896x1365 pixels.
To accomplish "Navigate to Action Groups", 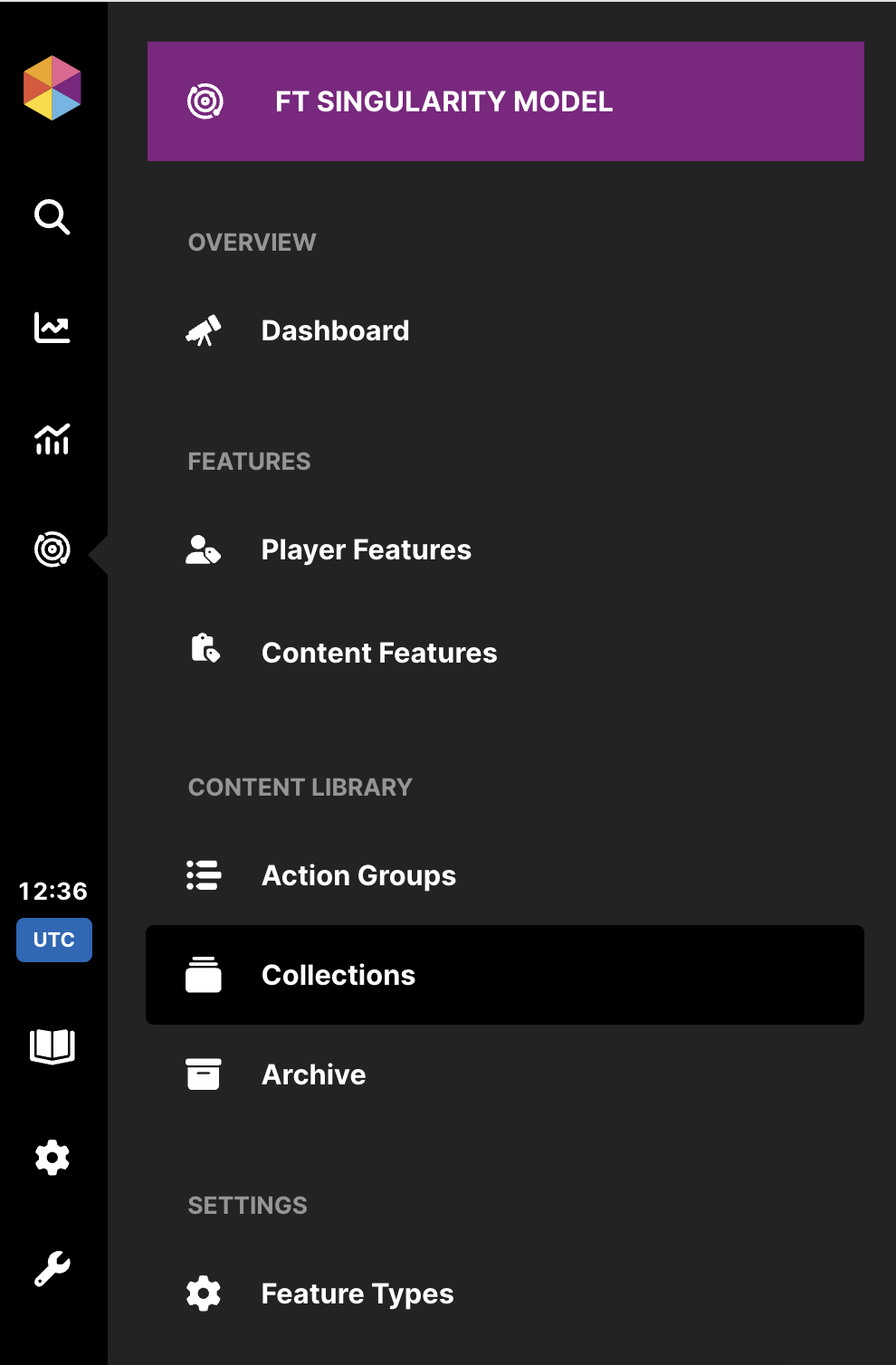I will pos(358,876).
